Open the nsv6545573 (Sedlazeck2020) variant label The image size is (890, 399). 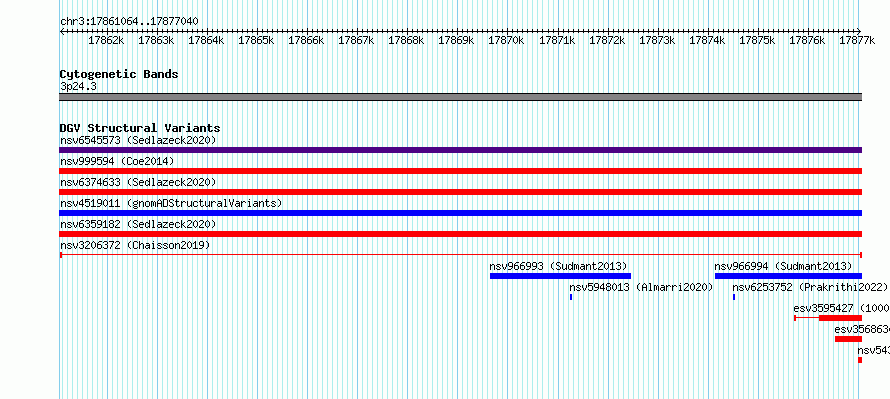click(138, 140)
